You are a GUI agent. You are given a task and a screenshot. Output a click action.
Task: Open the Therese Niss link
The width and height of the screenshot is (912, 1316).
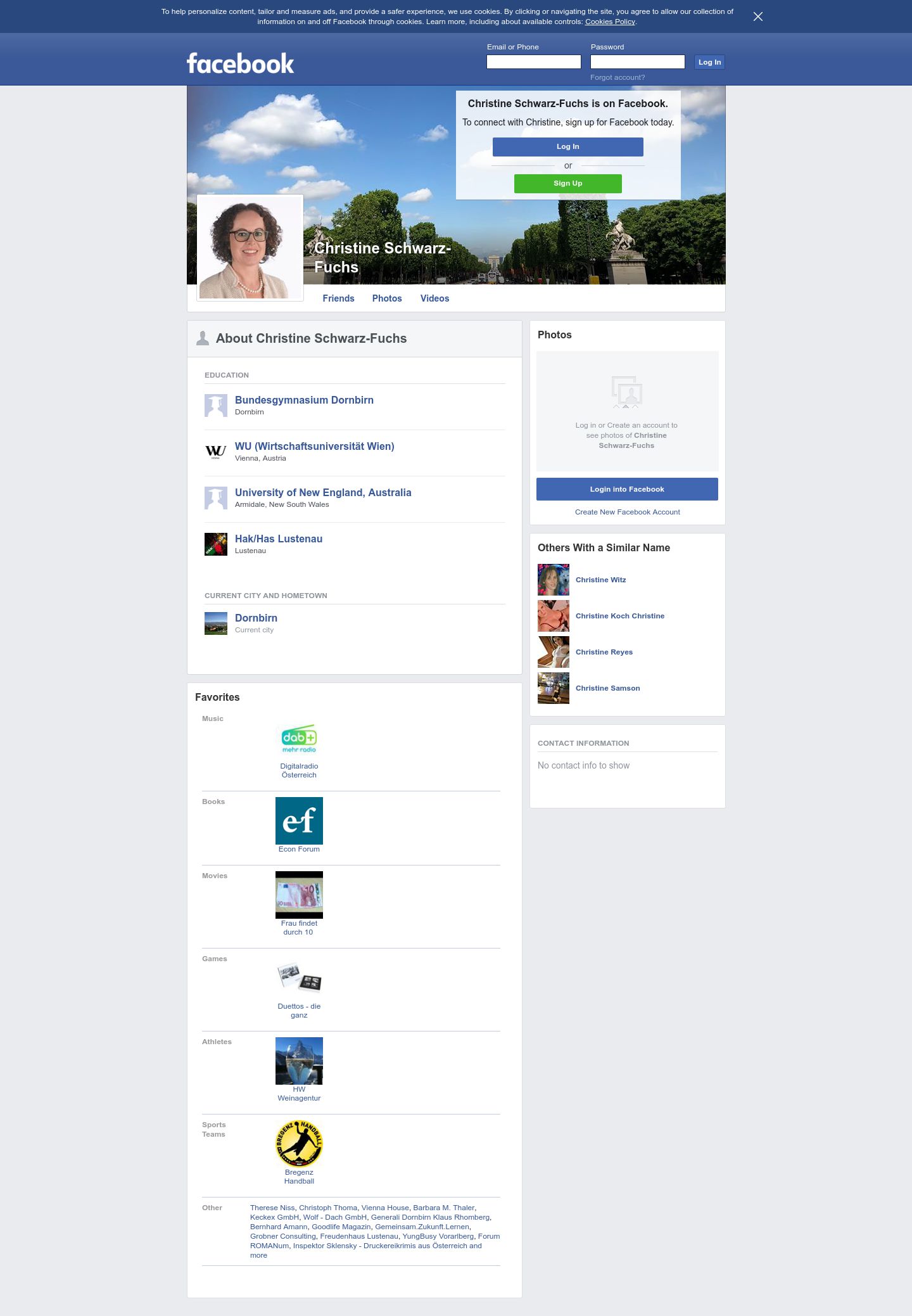tap(272, 1208)
